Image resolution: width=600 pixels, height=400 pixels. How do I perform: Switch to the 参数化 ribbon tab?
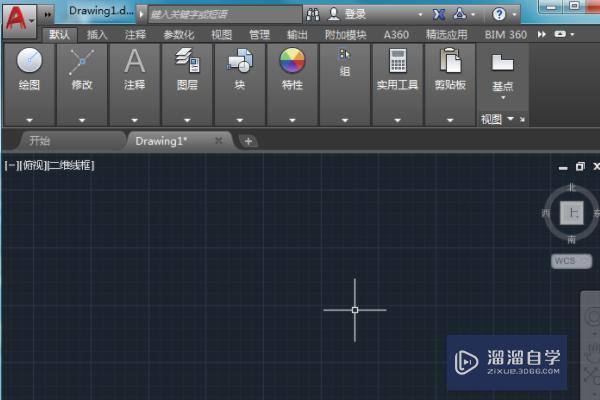(x=178, y=35)
